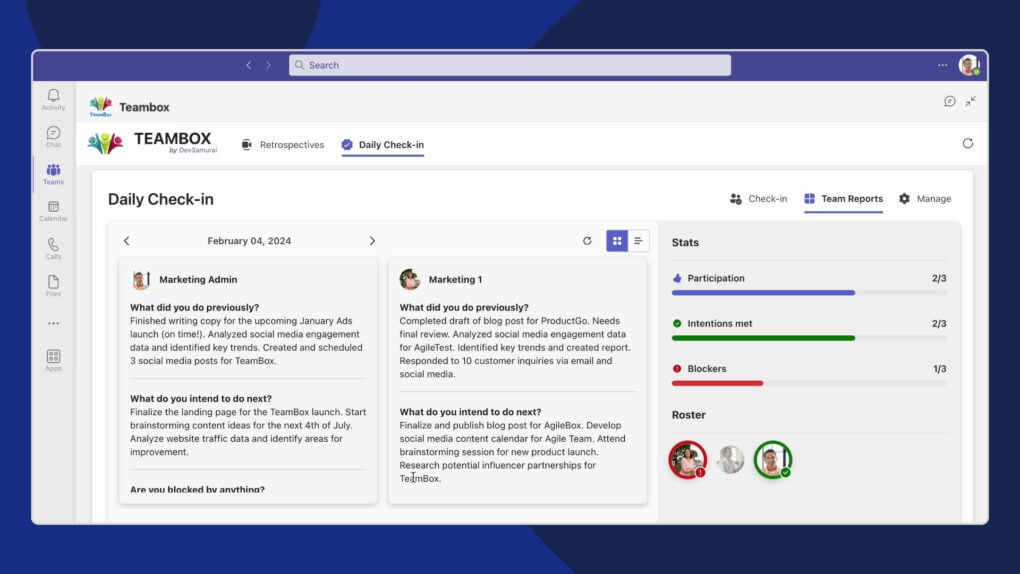Open the Team Reports view
Screen dimensions: 1020x574
coord(843,199)
